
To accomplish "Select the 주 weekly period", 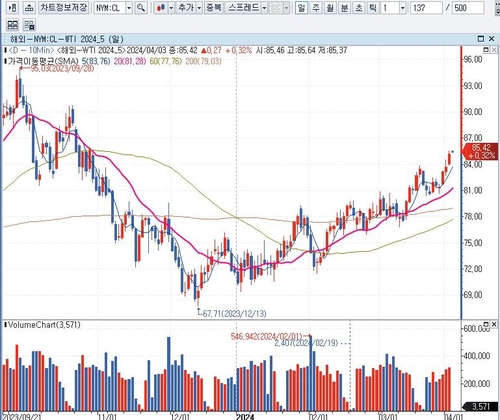I will pyautogui.click(x=316, y=8).
